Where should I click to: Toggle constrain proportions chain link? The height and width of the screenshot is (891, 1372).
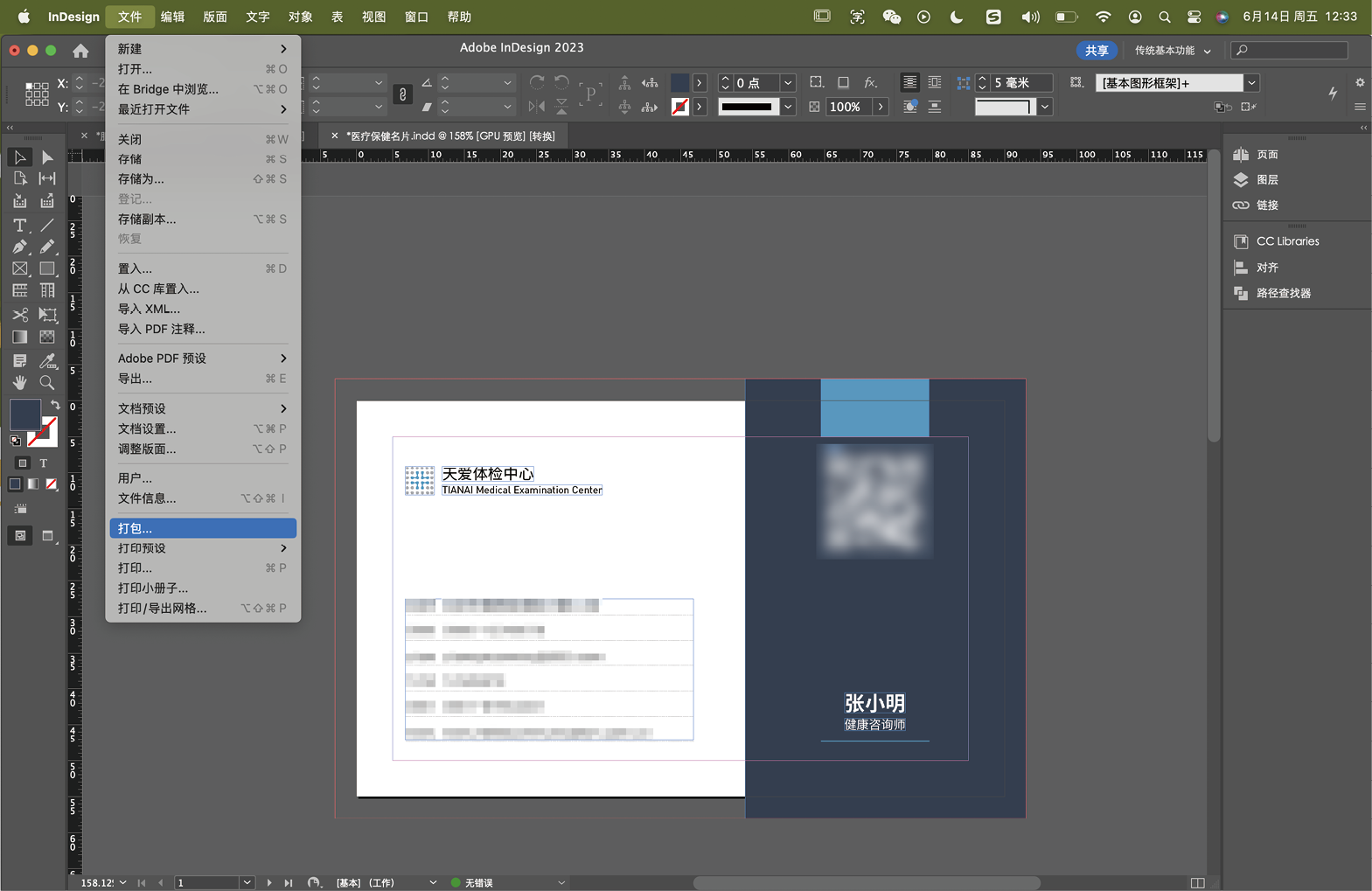tap(402, 94)
